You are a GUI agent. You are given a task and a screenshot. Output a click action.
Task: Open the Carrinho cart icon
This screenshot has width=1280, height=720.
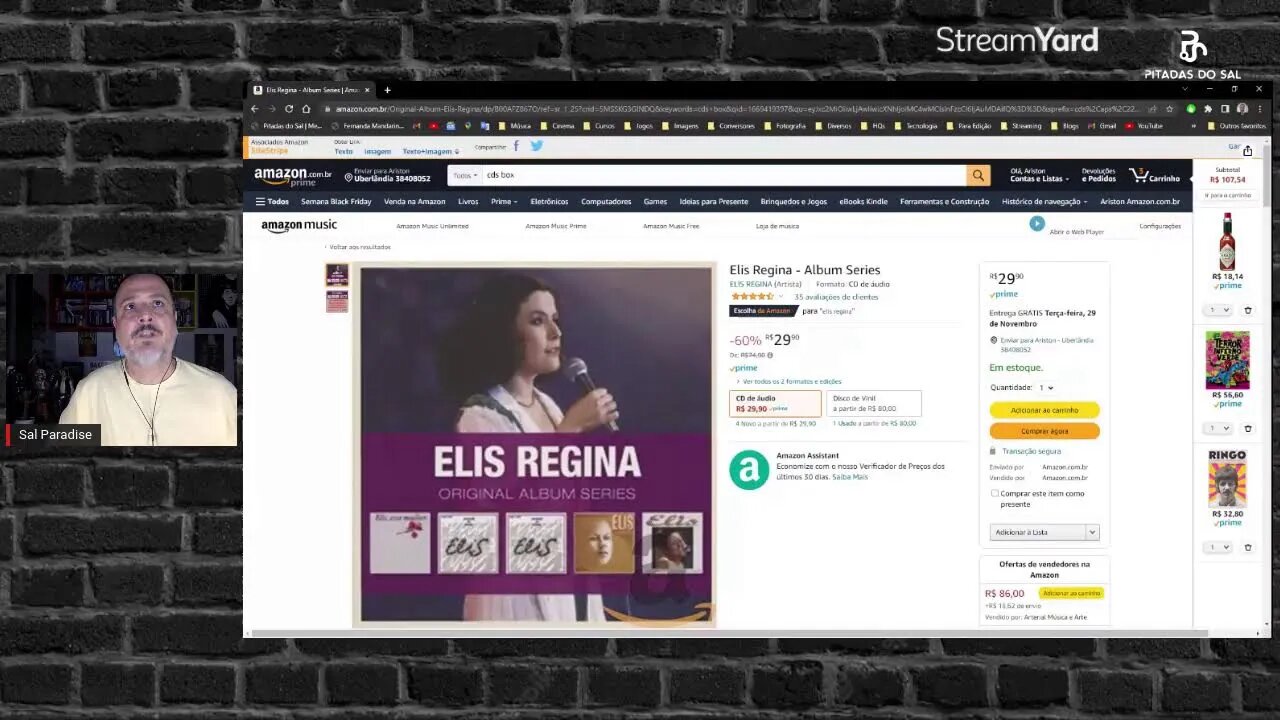[x=1155, y=175]
